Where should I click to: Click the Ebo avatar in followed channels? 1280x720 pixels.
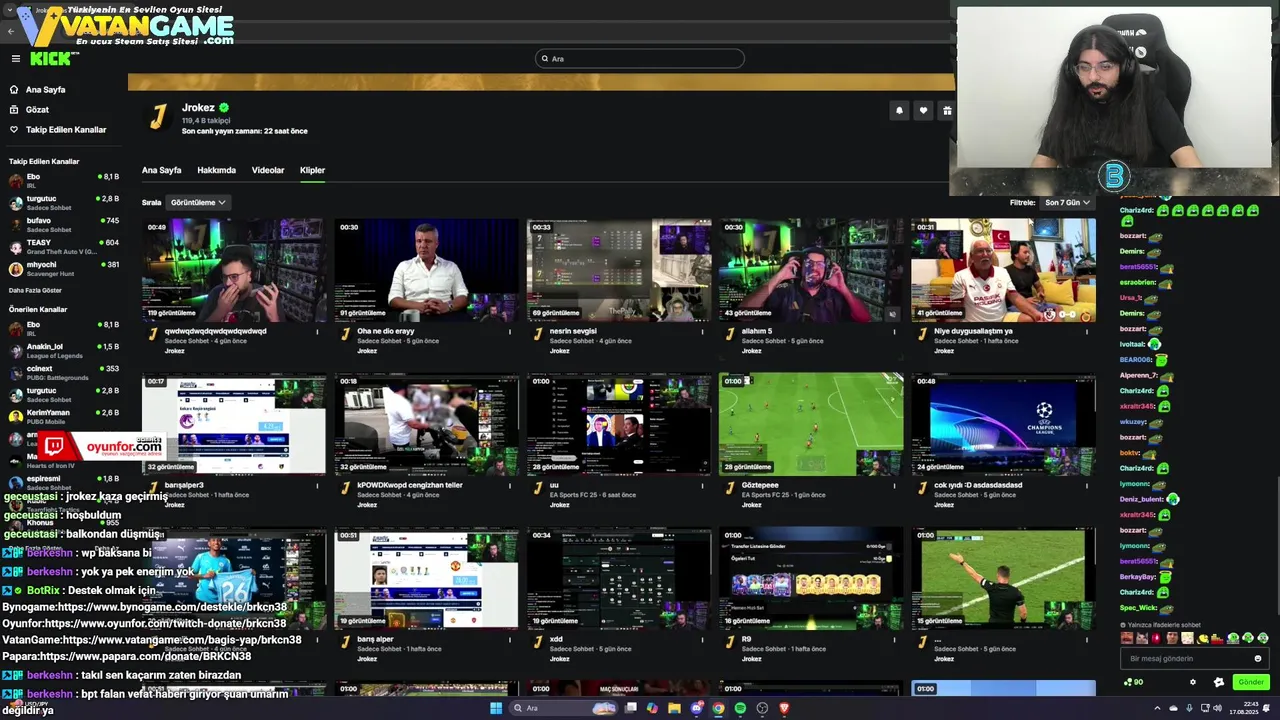[16, 180]
